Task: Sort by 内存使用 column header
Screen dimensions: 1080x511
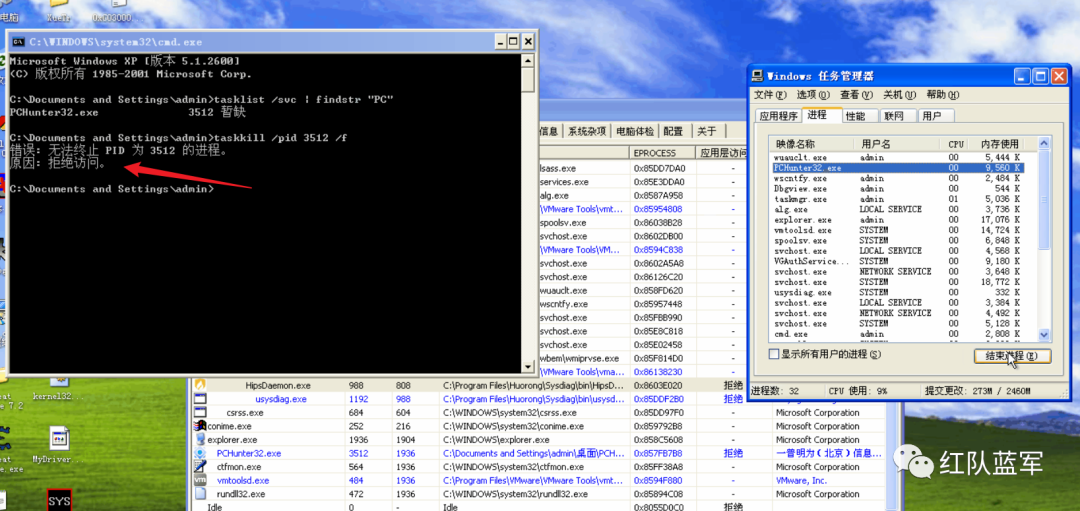Action: click(997, 144)
